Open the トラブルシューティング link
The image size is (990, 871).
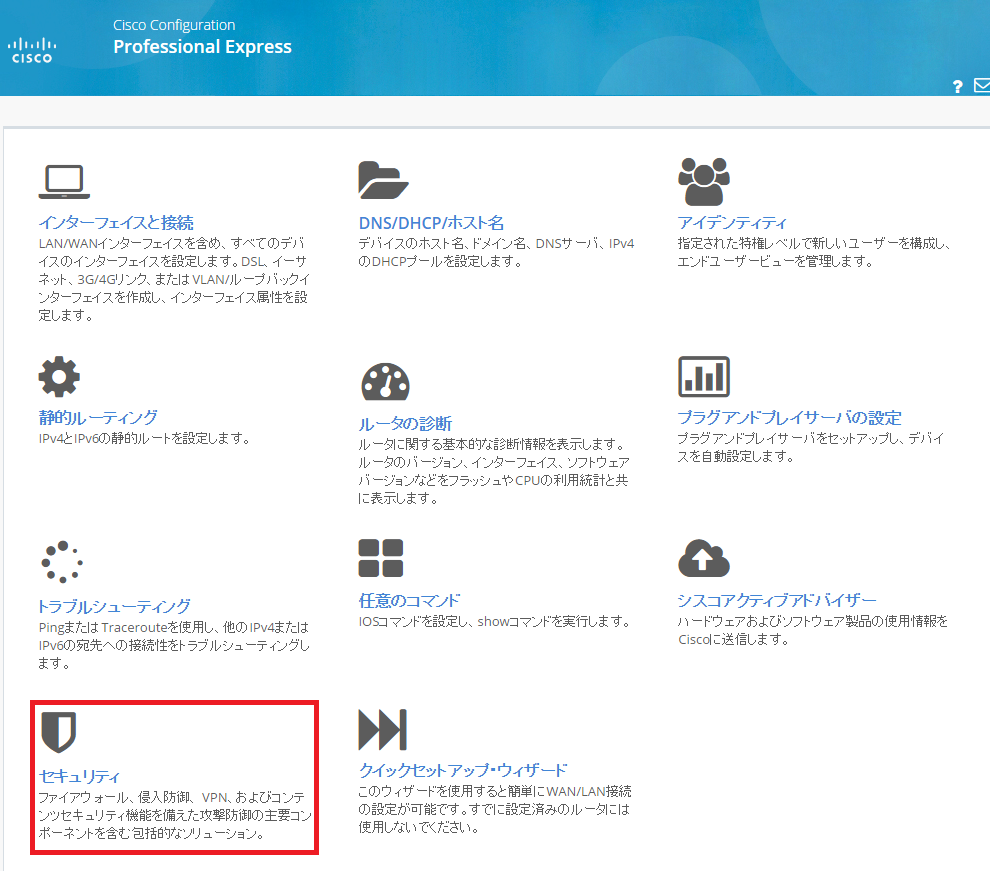point(114,606)
